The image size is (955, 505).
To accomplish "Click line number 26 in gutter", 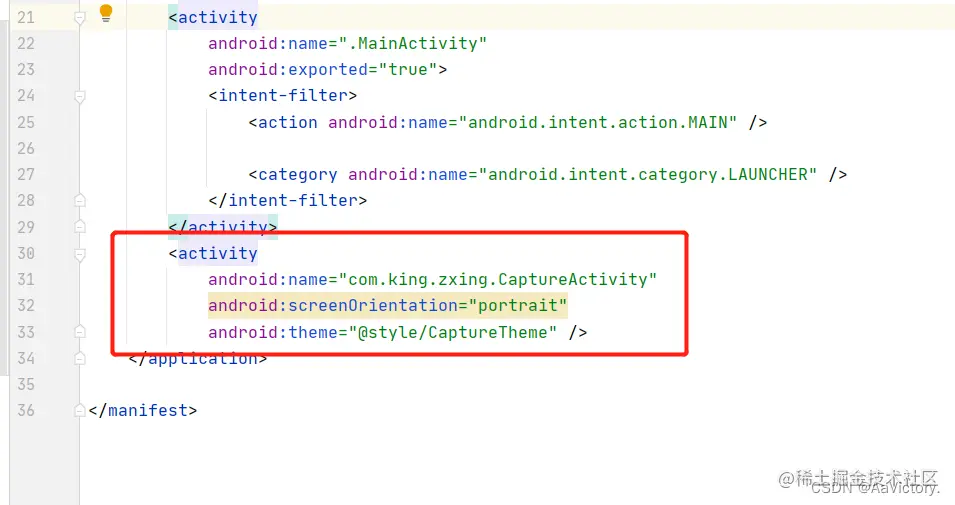I will click(26, 148).
